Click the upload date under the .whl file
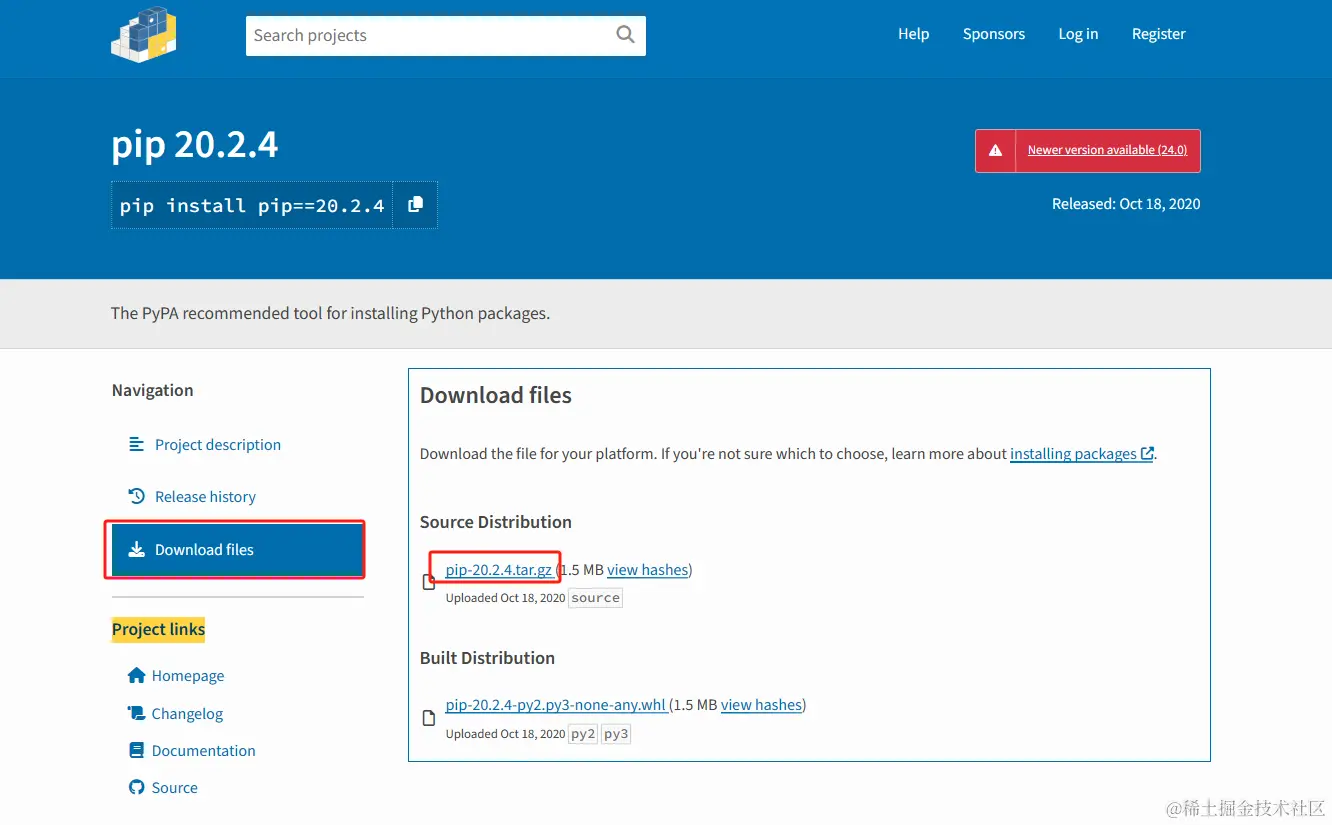1332x825 pixels. tap(505, 734)
